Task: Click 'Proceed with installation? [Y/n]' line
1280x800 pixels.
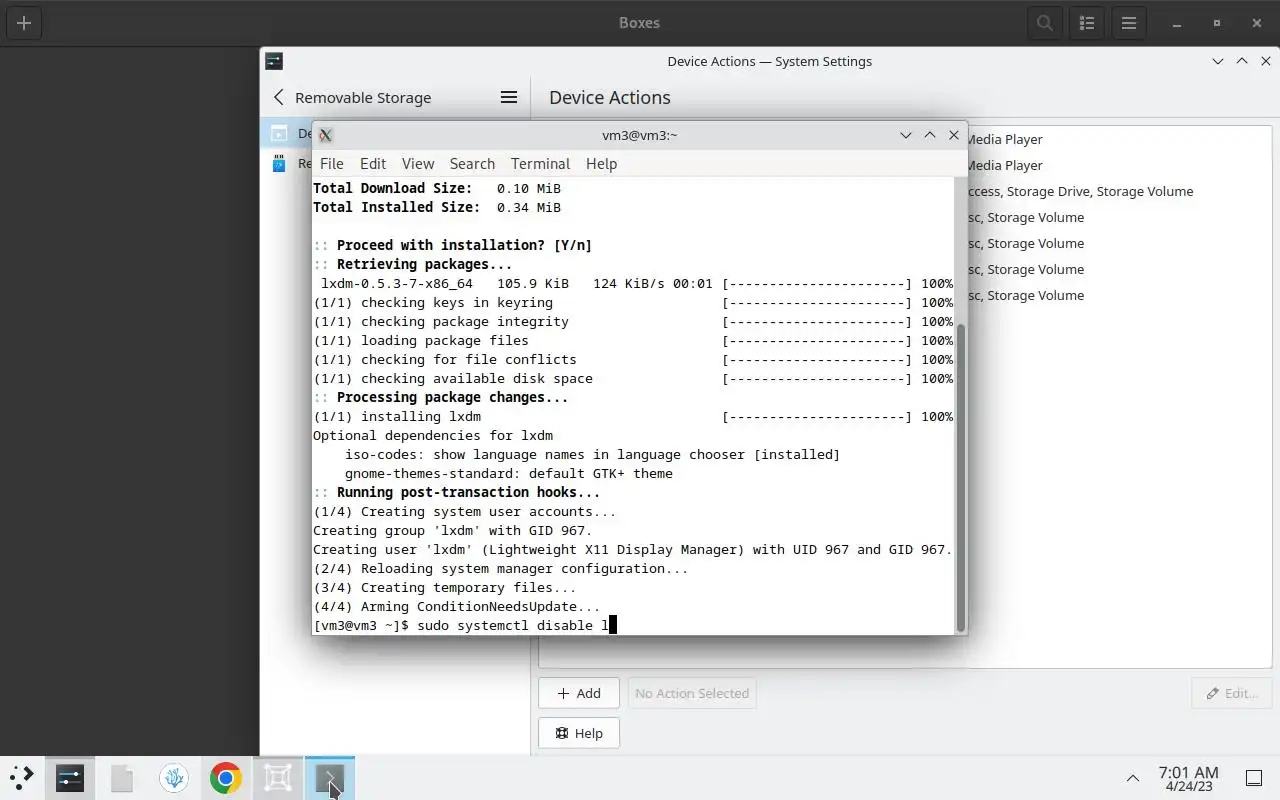Action: click(453, 245)
